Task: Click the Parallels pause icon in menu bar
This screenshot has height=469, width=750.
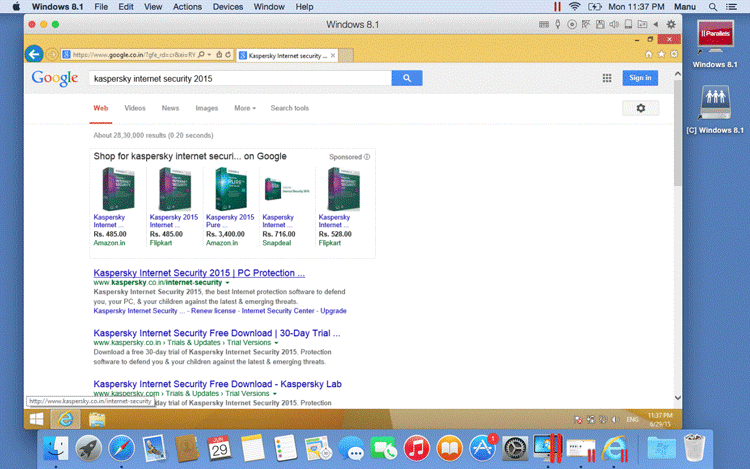Action: [557, 7]
